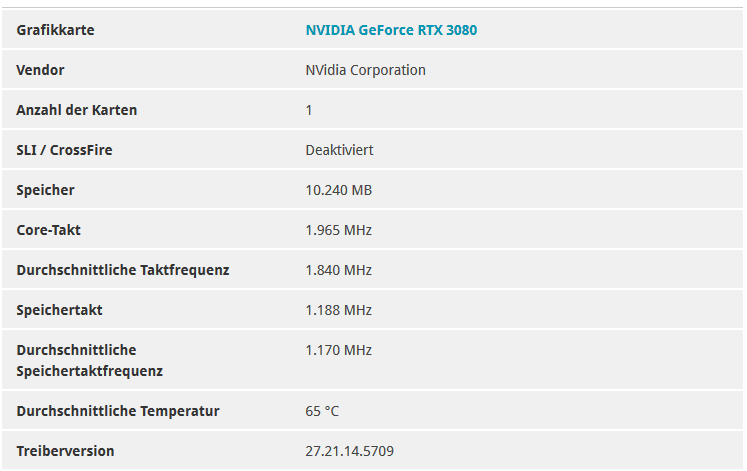Click the NVidia Corporation vendor value
Viewport: 747px width, 471px height.
pyautogui.click(x=365, y=70)
